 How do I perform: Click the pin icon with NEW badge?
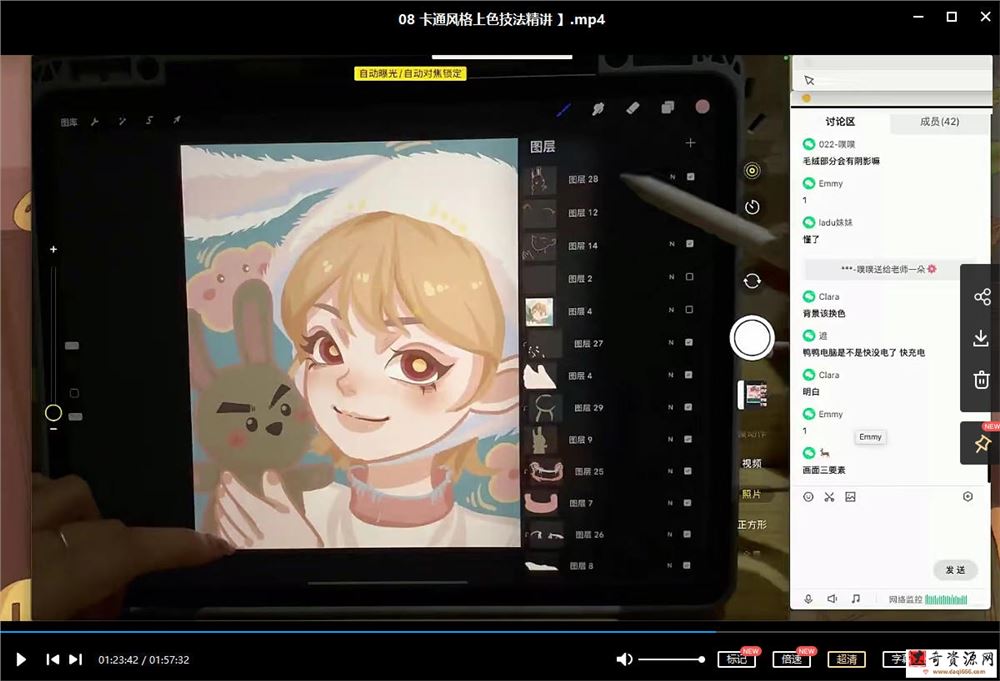982,443
